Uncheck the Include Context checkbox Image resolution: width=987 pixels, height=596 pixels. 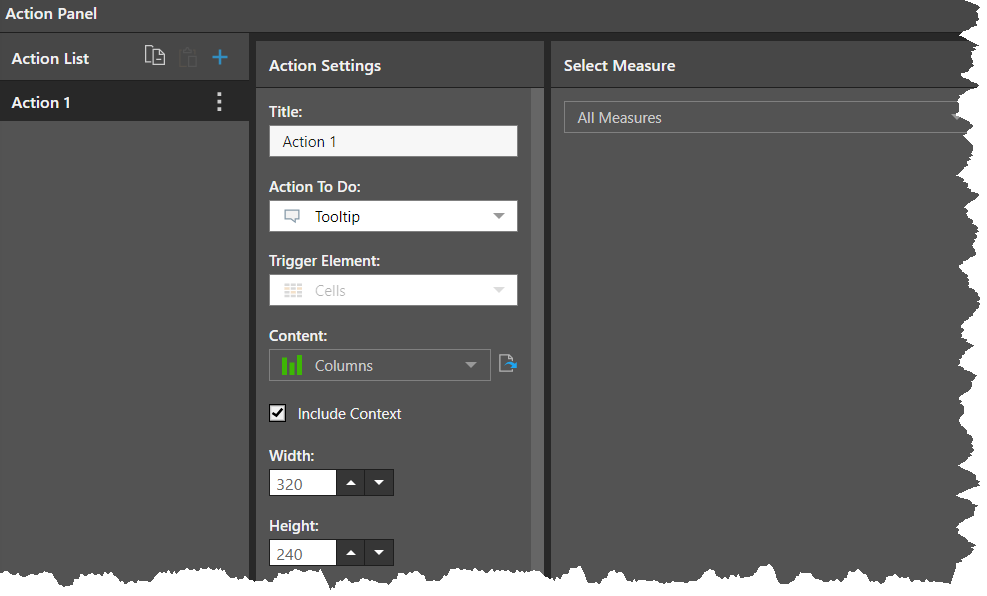[278, 413]
